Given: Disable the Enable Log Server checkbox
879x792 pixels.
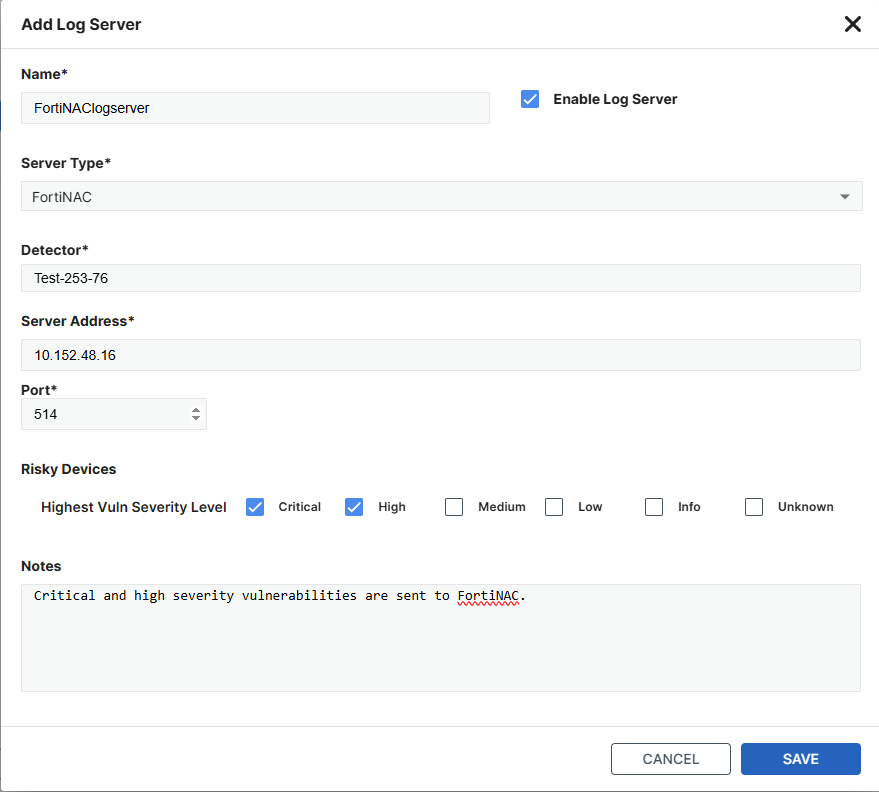Looking at the screenshot, I should tap(529, 99).
